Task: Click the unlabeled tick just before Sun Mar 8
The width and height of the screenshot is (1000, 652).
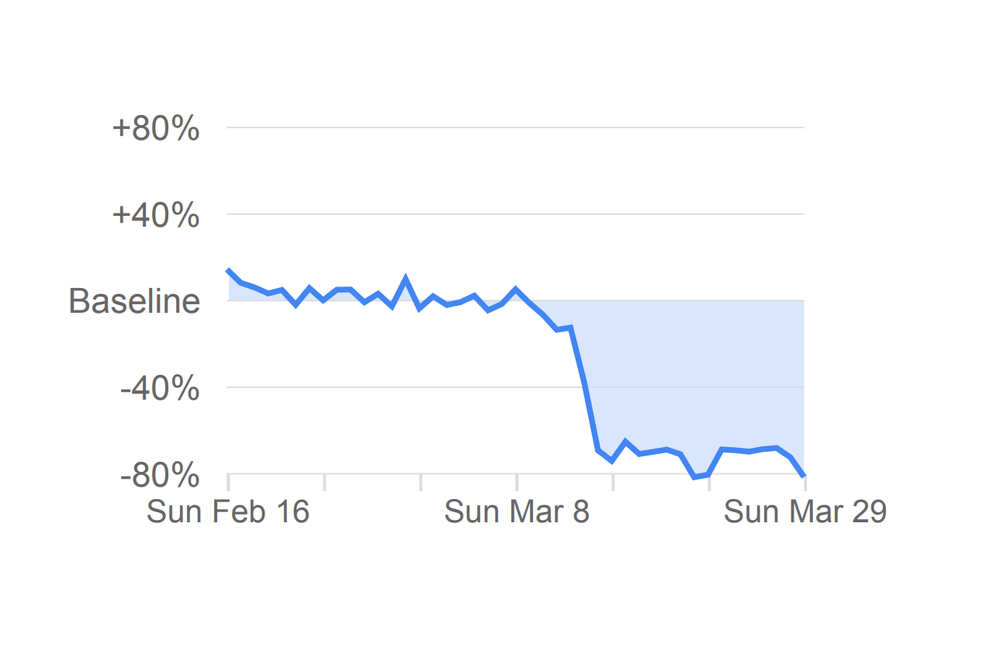Action: point(421,482)
